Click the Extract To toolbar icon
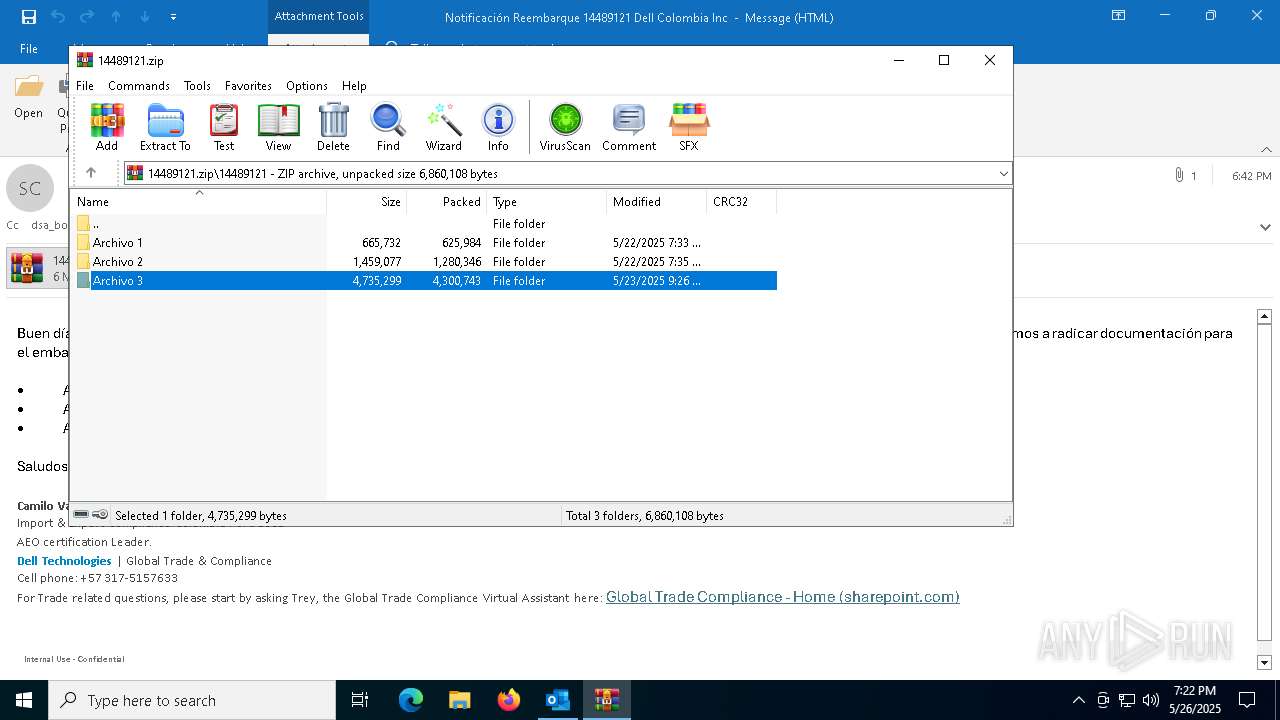The width and height of the screenshot is (1280, 720). pyautogui.click(x=165, y=127)
